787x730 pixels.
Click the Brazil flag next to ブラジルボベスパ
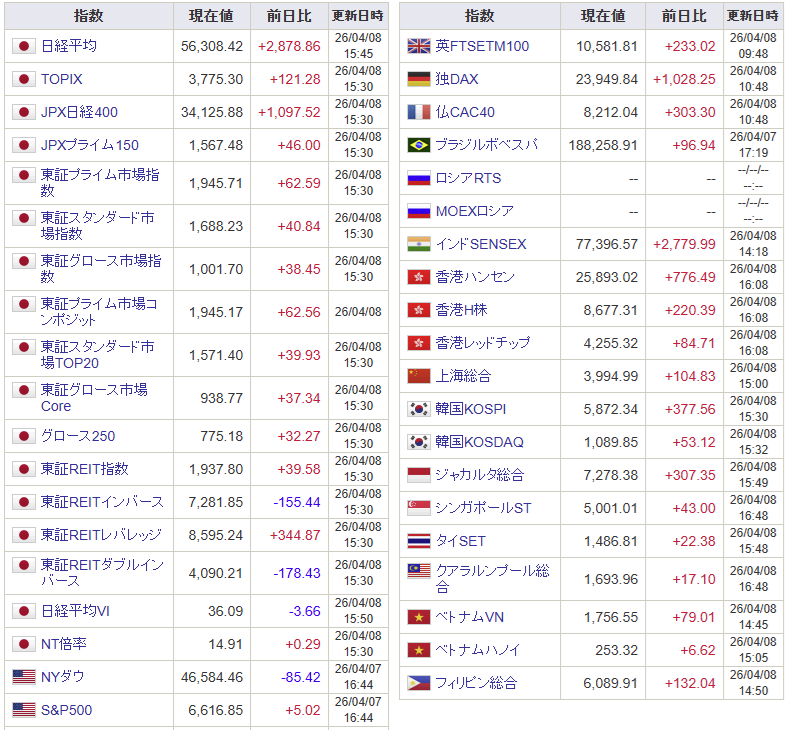pyautogui.click(x=419, y=145)
